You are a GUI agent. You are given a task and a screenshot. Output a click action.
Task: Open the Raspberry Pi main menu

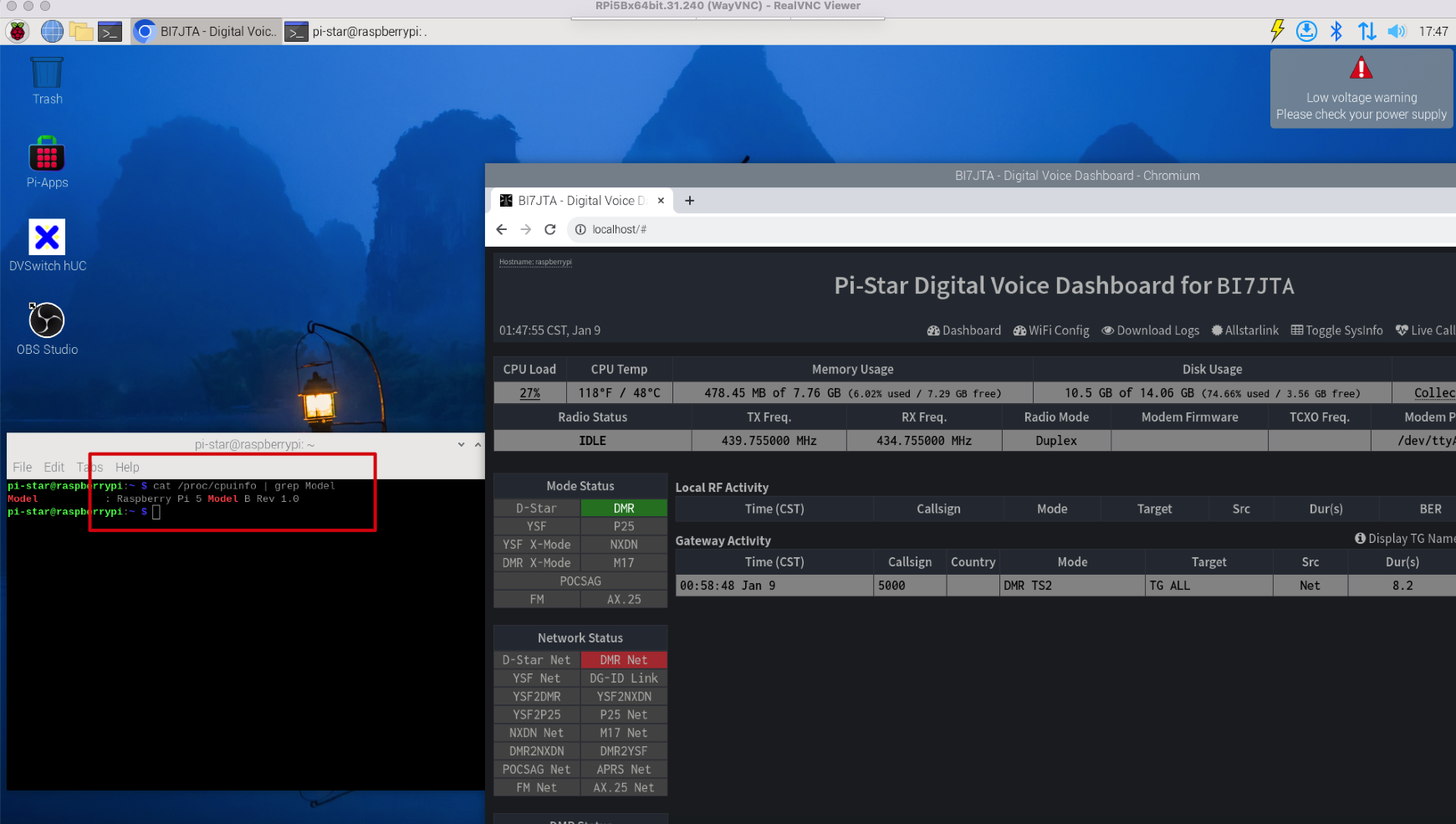click(x=17, y=32)
